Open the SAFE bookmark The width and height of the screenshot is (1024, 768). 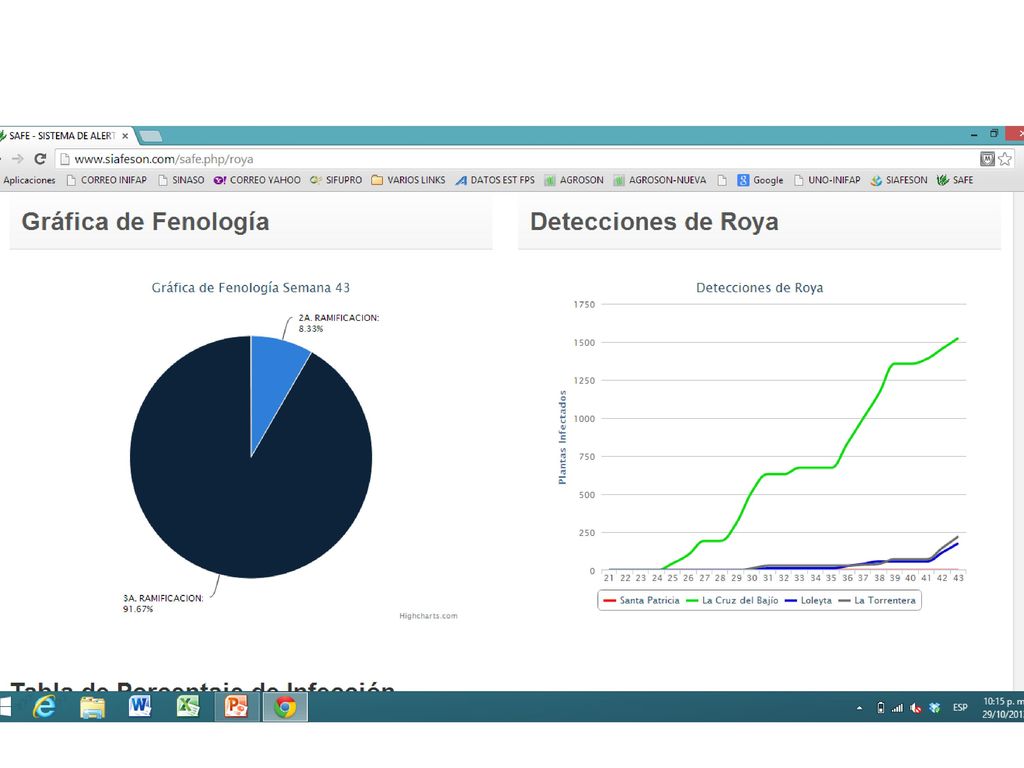click(x=955, y=180)
